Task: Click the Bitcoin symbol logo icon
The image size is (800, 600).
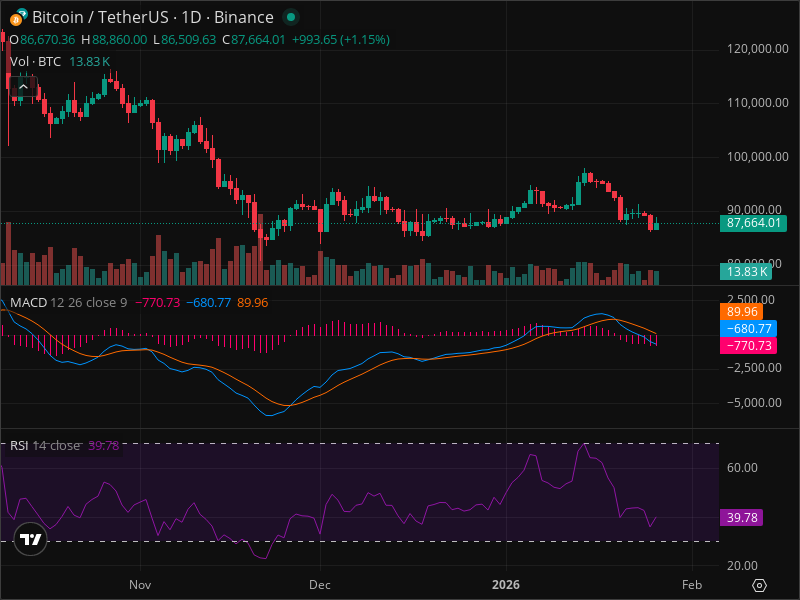Action: 19,17
